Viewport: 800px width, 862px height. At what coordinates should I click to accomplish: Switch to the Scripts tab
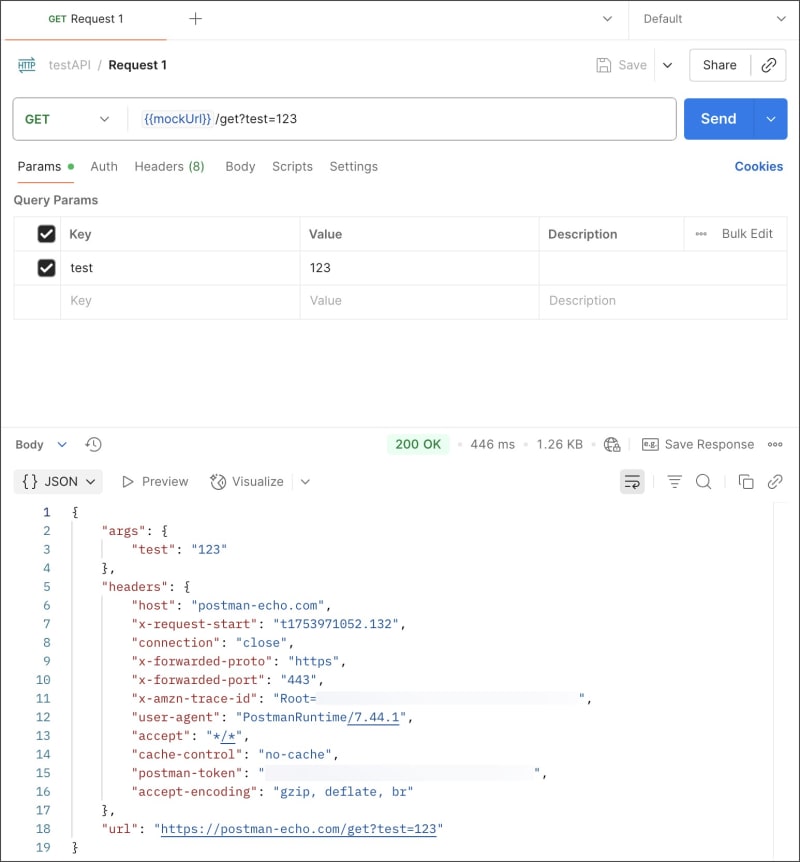pyautogui.click(x=292, y=167)
